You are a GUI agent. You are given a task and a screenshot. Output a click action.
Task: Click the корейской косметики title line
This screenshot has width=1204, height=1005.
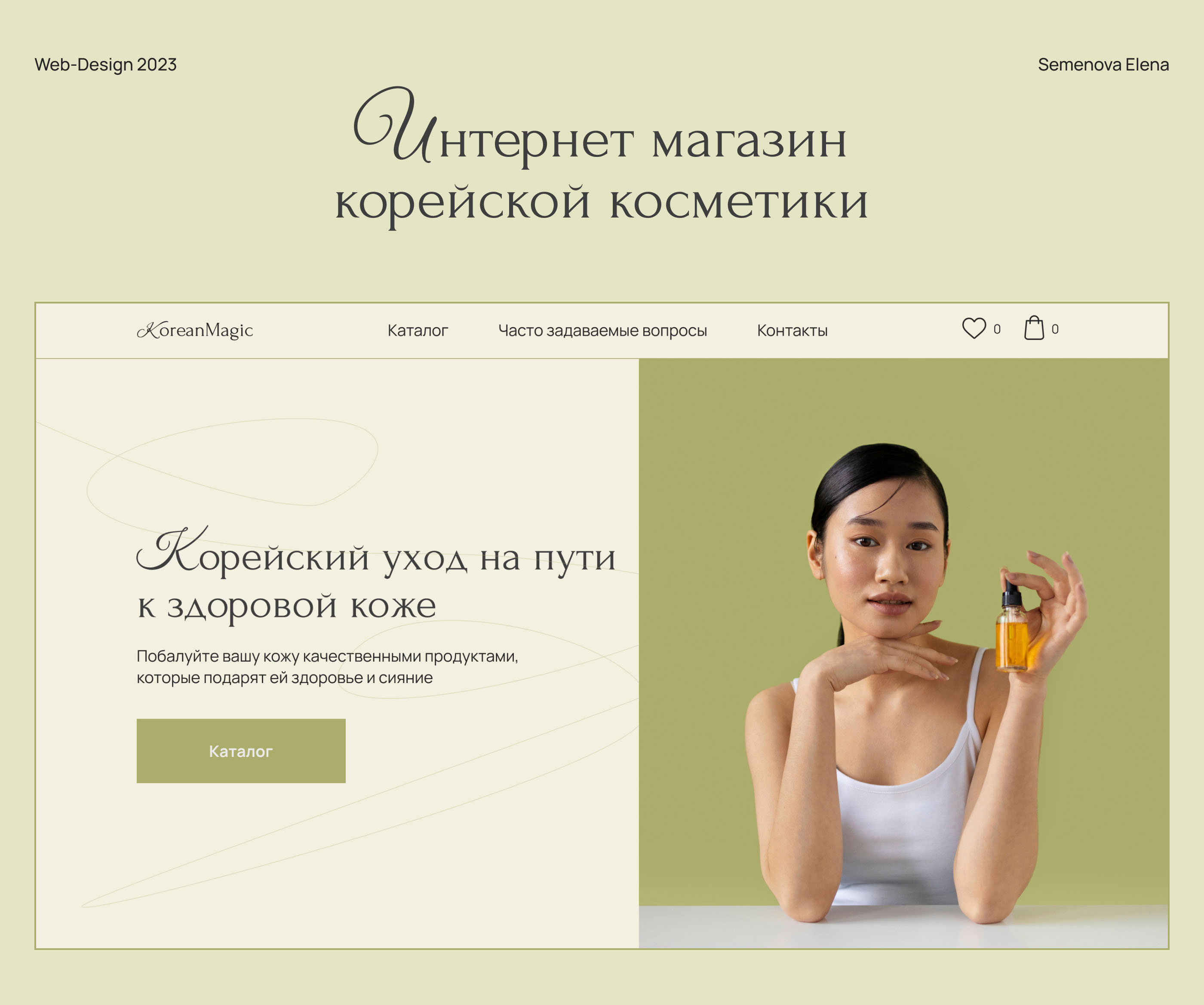pyautogui.click(x=602, y=204)
